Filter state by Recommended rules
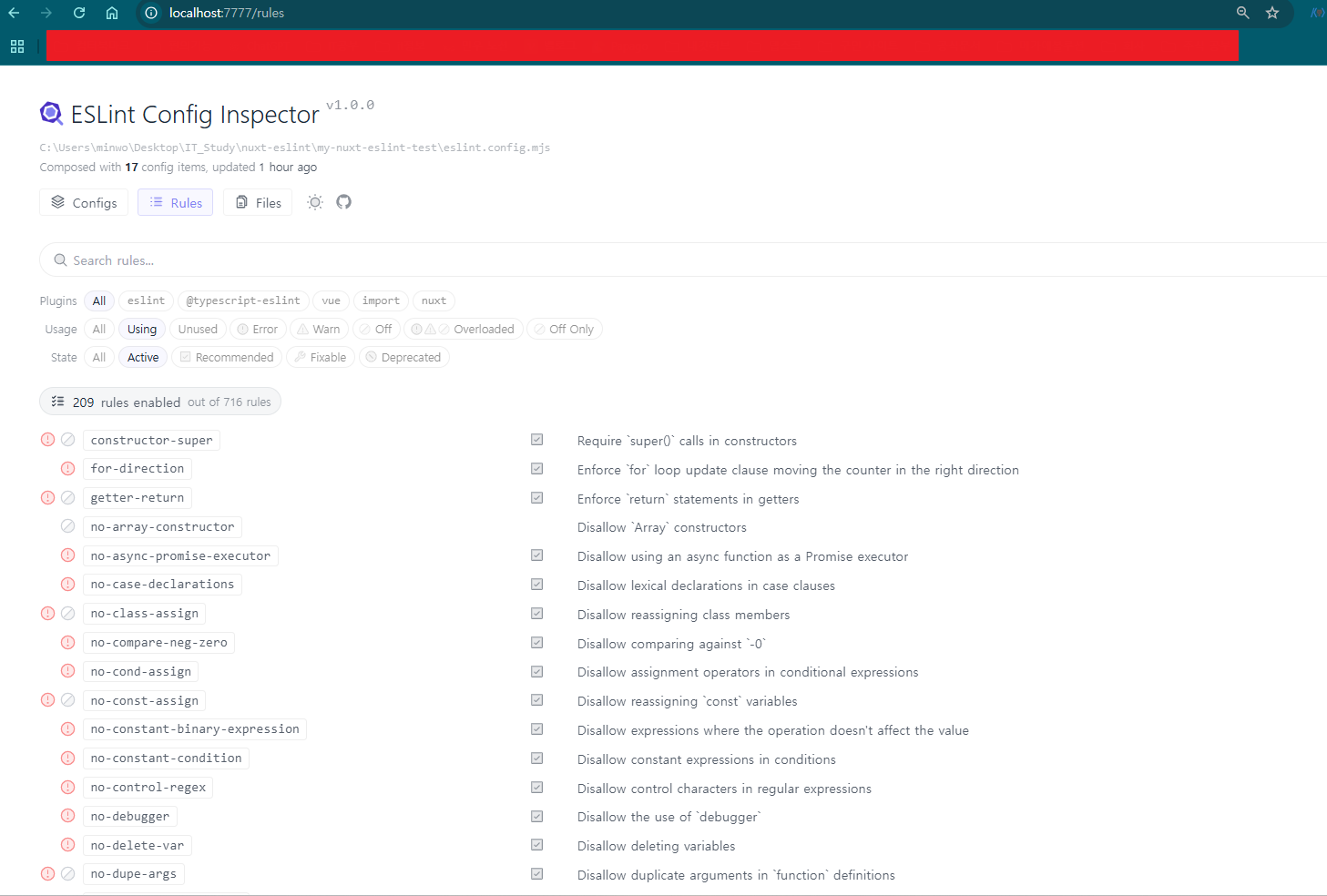Screen dimensions: 1327x896 coord(227,357)
